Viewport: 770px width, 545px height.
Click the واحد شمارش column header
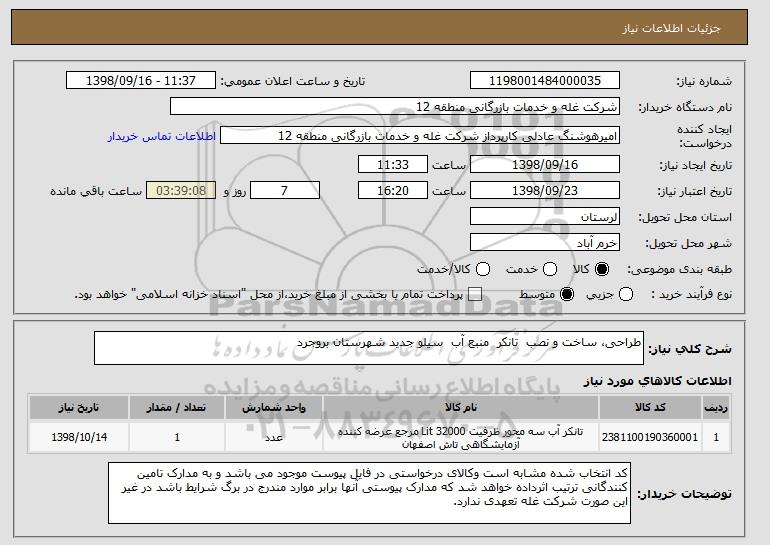274,408
